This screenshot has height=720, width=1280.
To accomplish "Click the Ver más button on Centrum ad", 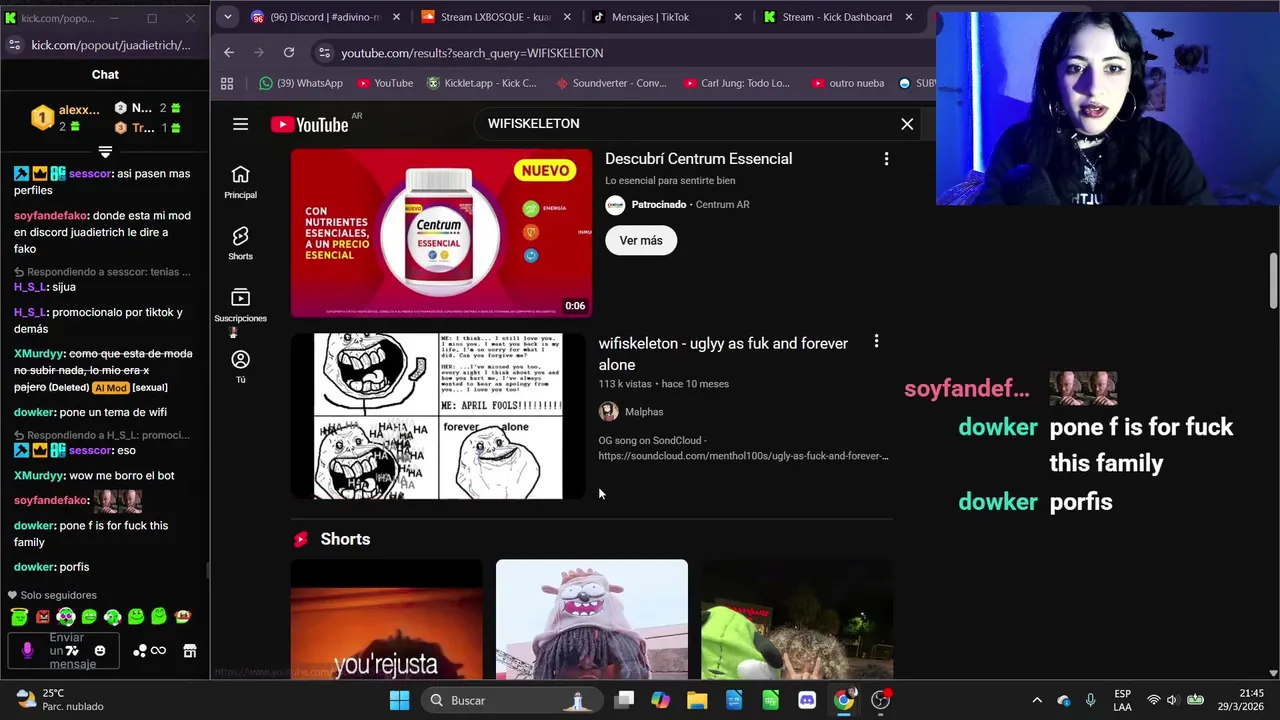I will pyautogui.click(x=641, y=240).
